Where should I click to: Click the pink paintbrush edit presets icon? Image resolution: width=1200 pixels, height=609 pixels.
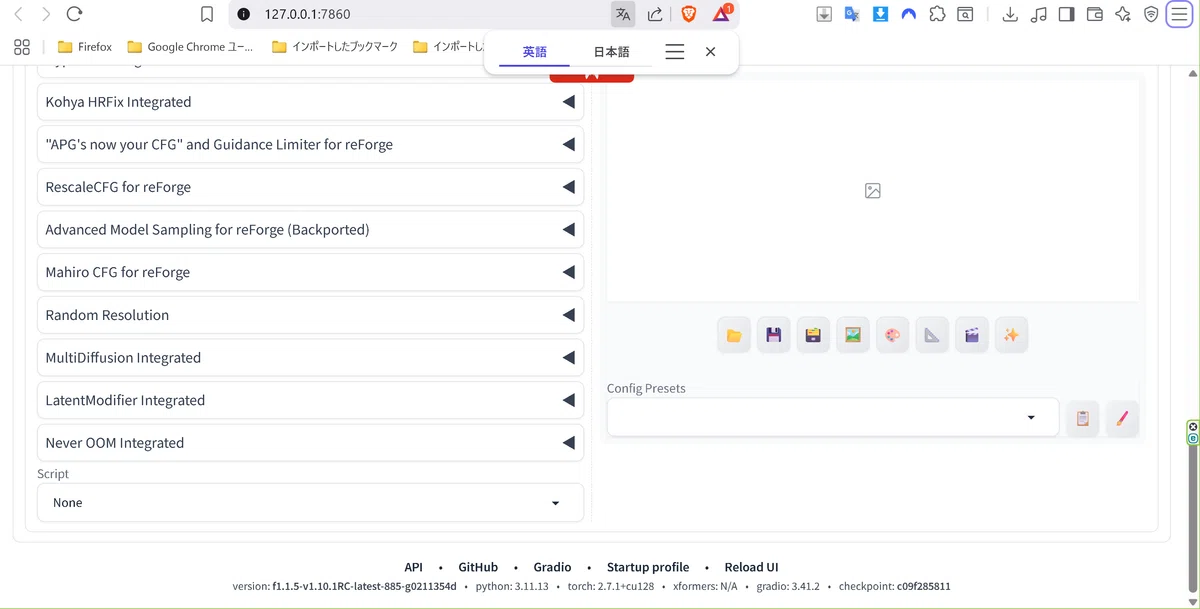pyautogui.click(x=1122, y=418)
